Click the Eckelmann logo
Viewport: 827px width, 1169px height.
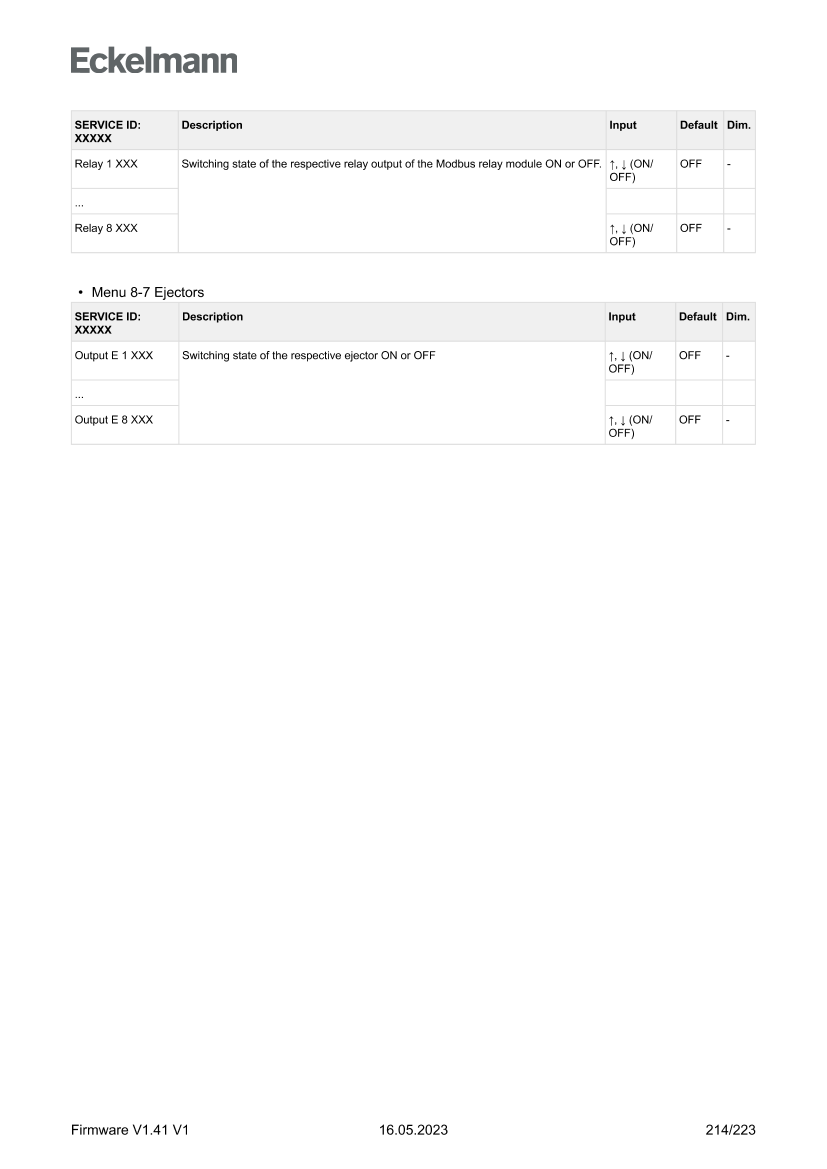point(154,61)
